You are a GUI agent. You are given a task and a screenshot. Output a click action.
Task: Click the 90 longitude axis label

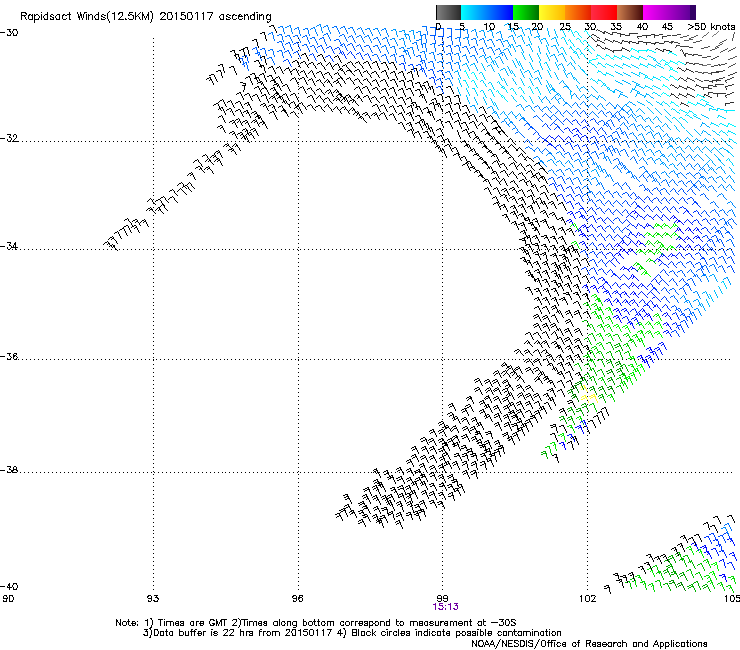tap(8, 599)
